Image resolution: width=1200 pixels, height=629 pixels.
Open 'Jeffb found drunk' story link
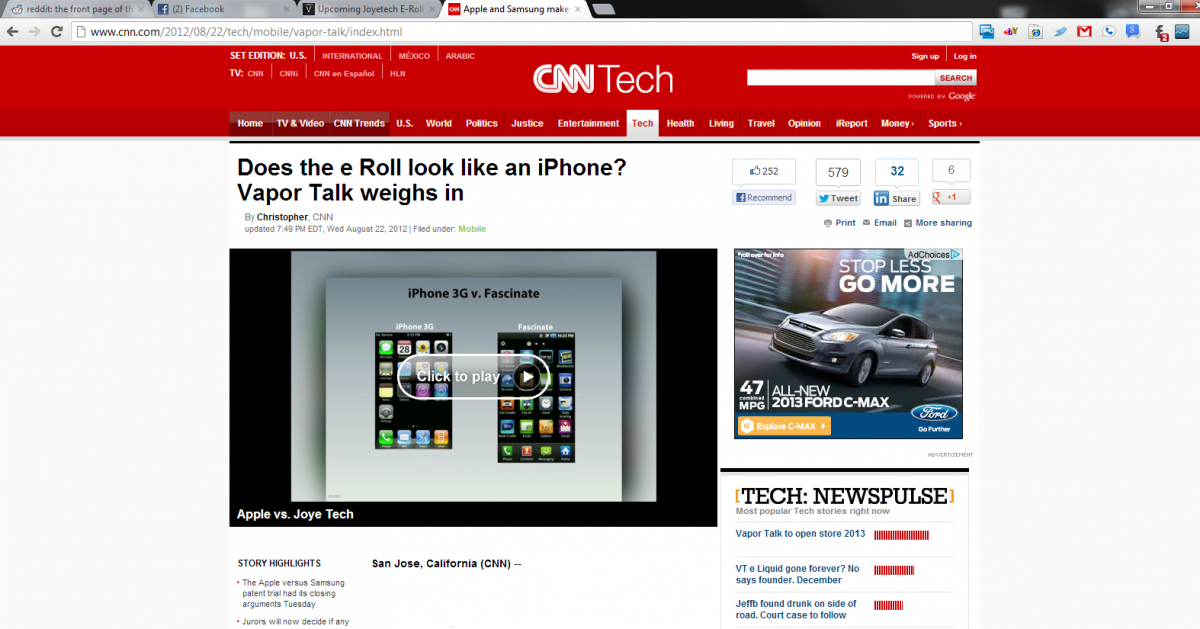click(796, 609)
